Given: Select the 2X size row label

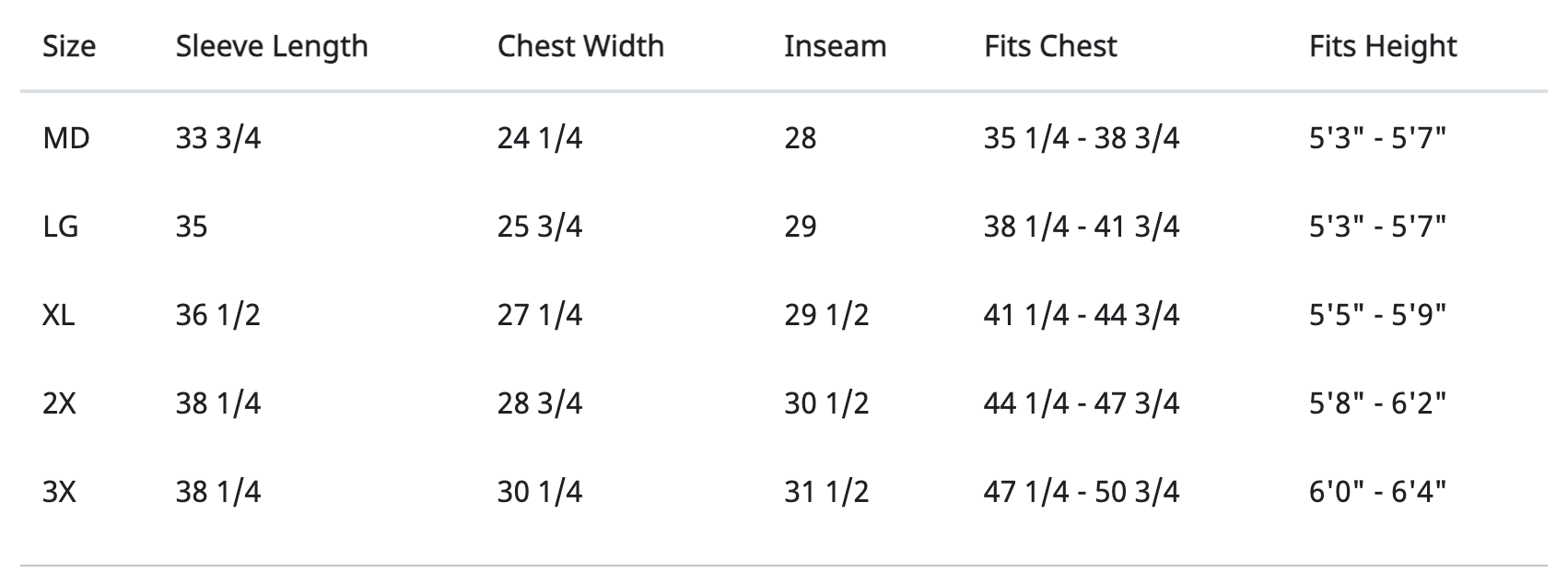Looking at the screenshot, I should click(x=59, y=403).
